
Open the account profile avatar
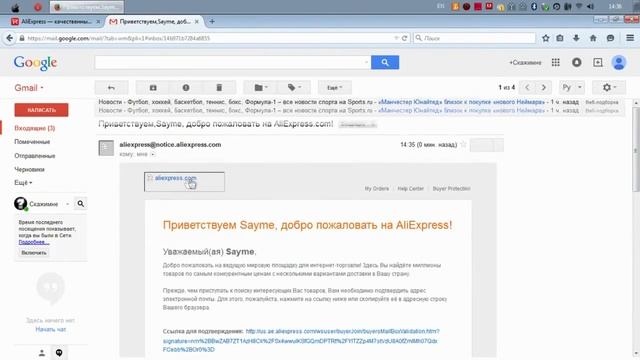pos(619,62)
